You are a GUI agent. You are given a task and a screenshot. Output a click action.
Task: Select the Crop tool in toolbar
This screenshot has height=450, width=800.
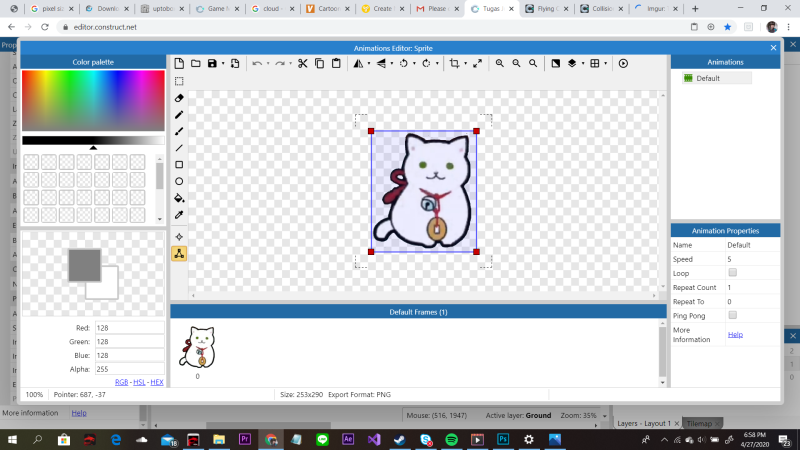[454, 63]
